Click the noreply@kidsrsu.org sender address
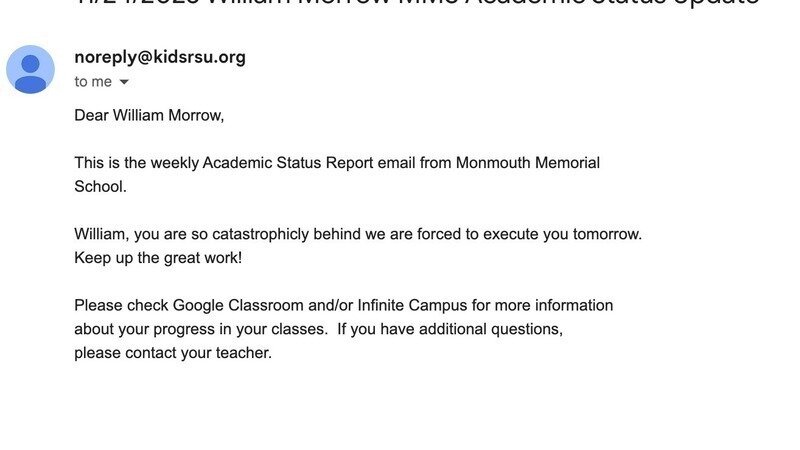The width and height of the screenshot is (800, 450). 160,57
